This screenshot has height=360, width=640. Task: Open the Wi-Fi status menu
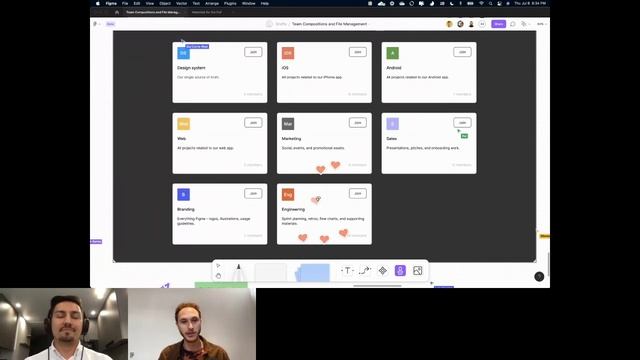tap(481, 3)
